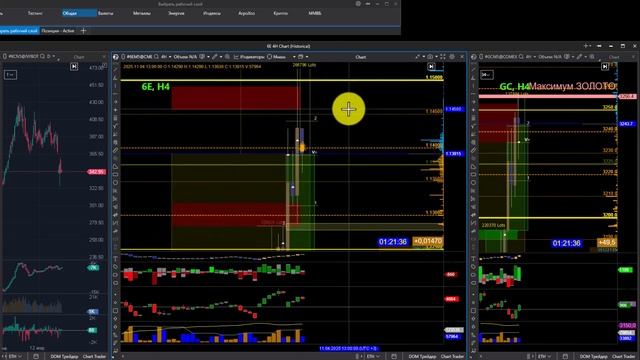Open the ETH session dropdown under GC chart
The width and height of the screenshot is (640, 360).
[544, 356]
